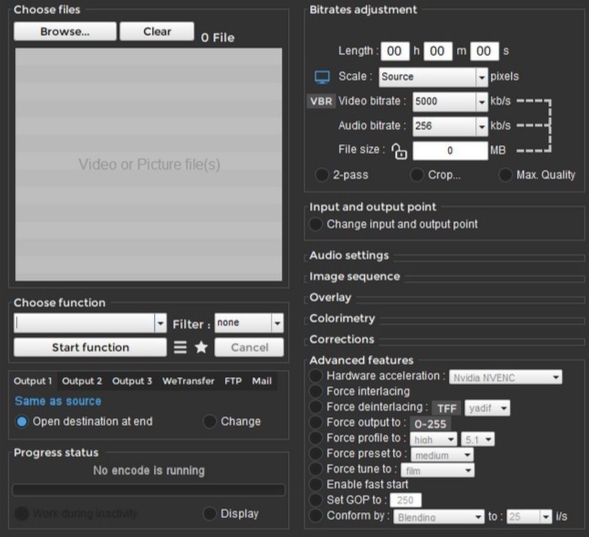Screen dimensions: 589x537
Task: Open the Blending conform dropdown
Action: tap(439, 517)
